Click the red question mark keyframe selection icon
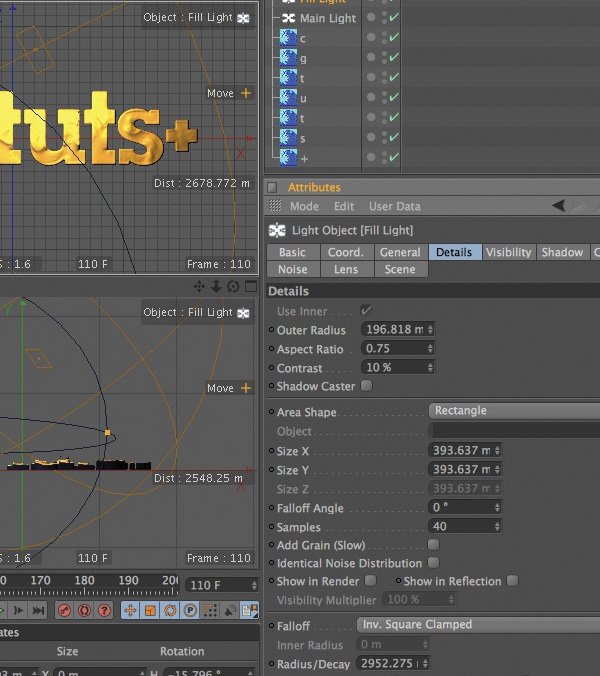The image size is (600, 676). (x=104, y=610)
